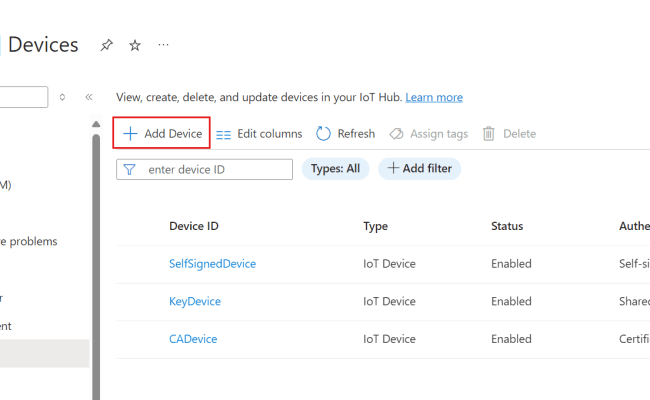Click the sidebar search expand arrows
The image size is (650, 400).
click(62, 97)
